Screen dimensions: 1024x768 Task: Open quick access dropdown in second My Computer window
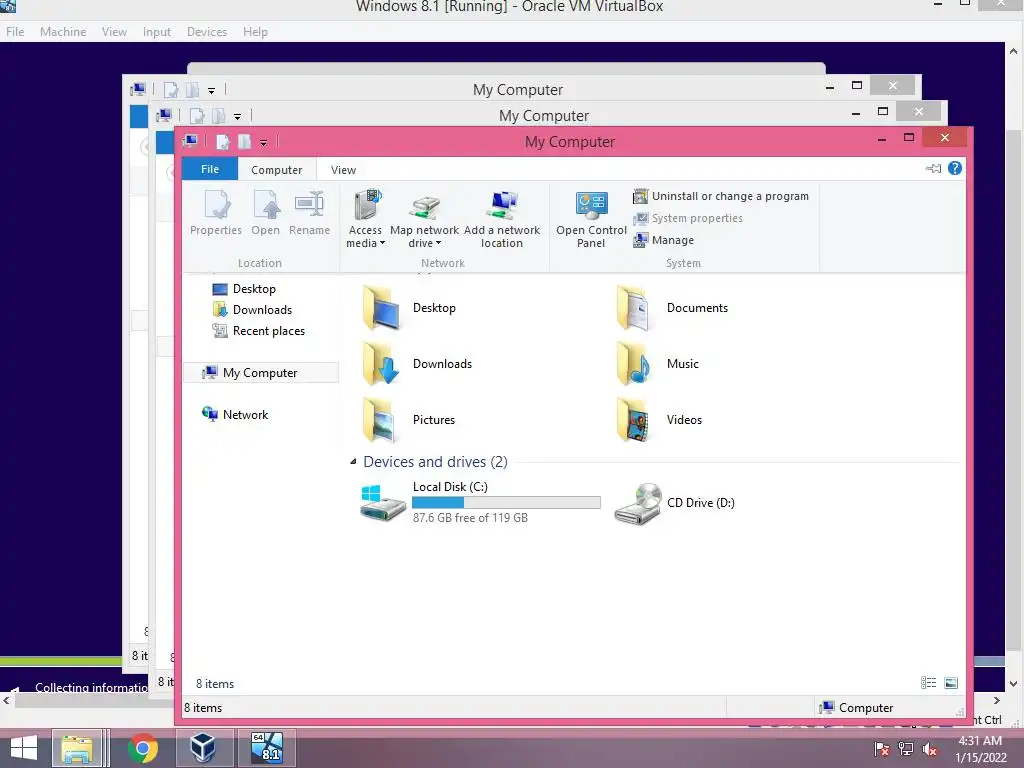point(237,116)
